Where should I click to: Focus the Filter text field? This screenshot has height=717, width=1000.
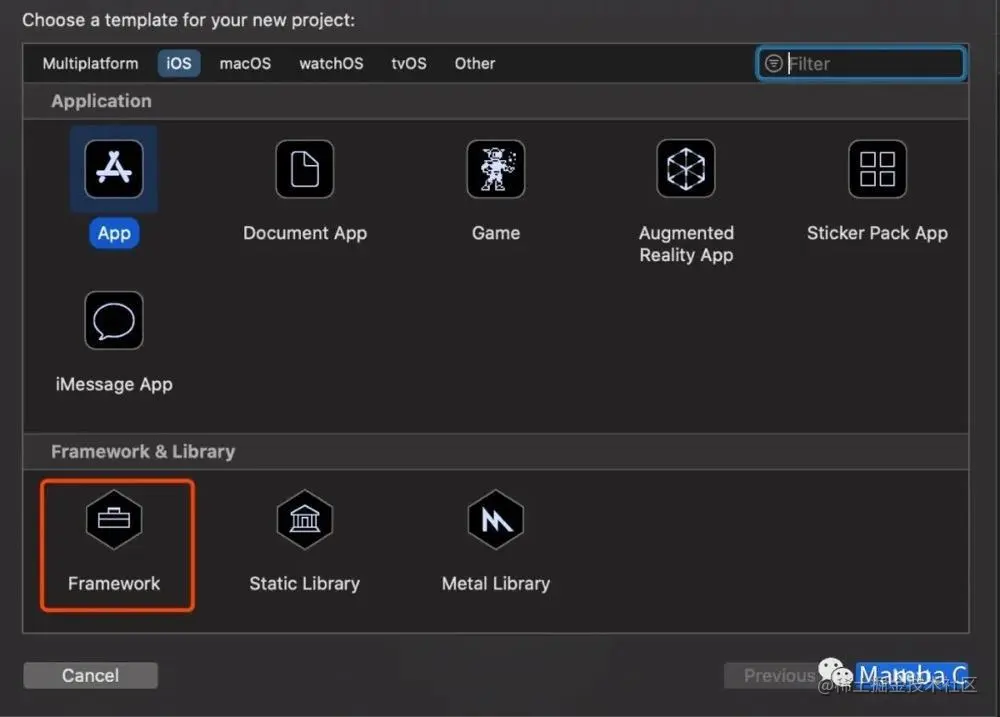point(861,63)
